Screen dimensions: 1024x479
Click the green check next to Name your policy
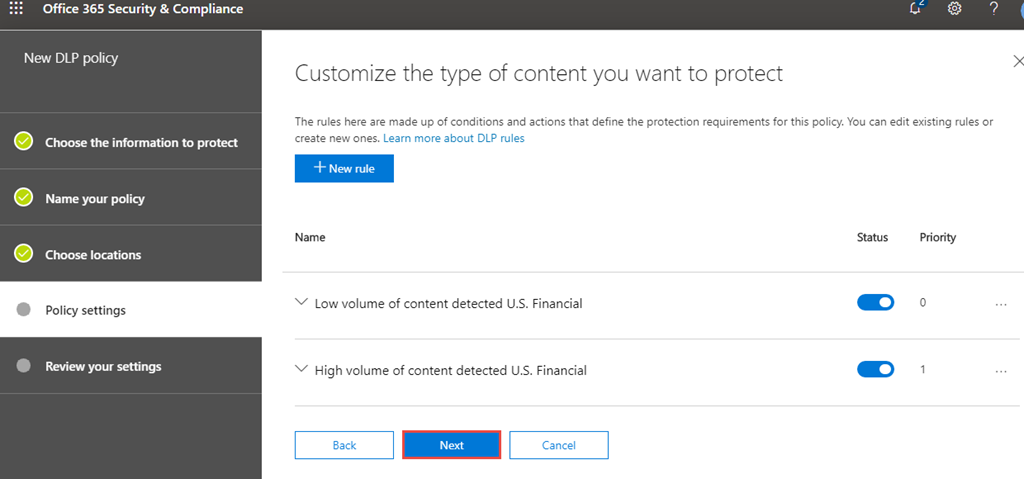point(24,198)
